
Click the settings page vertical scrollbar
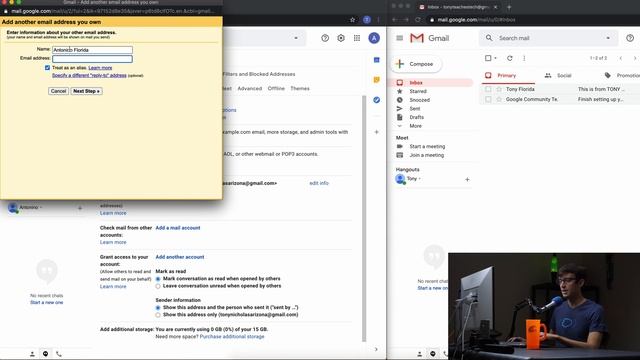click(x=364, y=218)
